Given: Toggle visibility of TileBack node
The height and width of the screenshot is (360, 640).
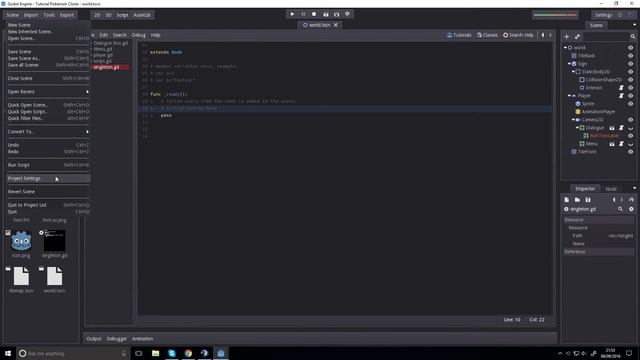Looking at the screenshot, I should coord(631,56).
